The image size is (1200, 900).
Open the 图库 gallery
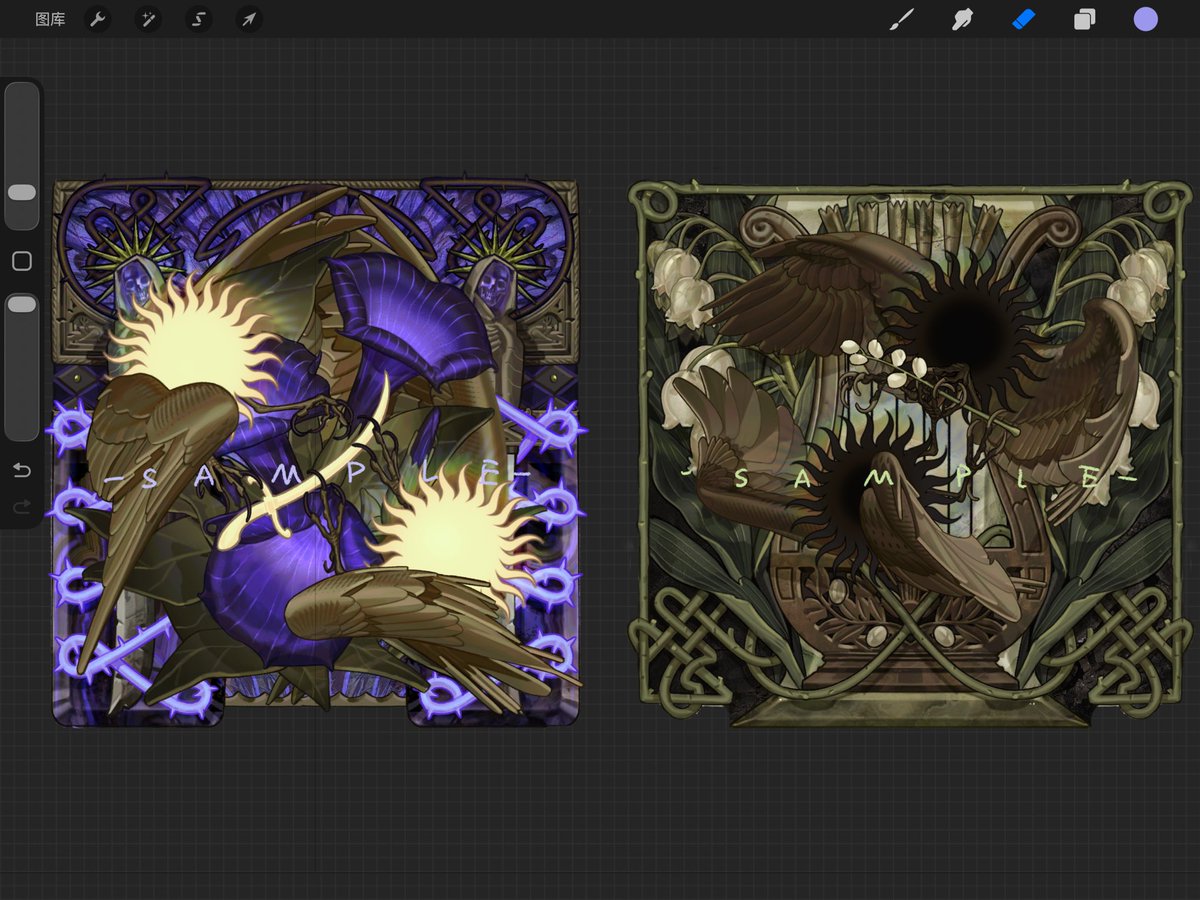(x=50, y=19)
